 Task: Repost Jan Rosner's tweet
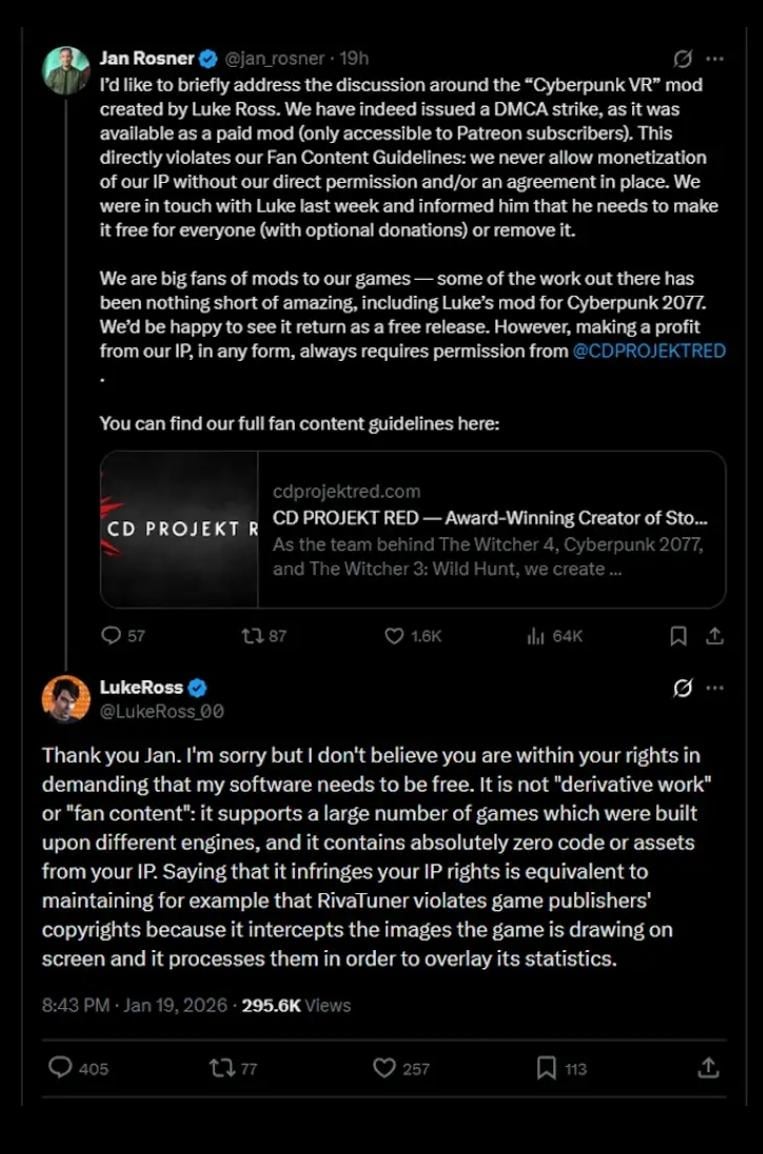[252, 635]
